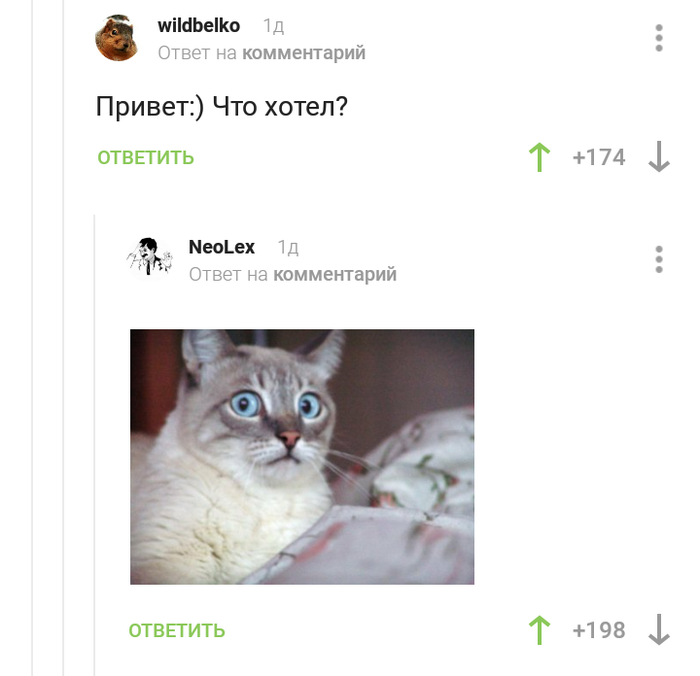The height and width of the screenshot is (676, 700).
Task: Click NeoLex's sketch avatar
Action: point(149,259)
